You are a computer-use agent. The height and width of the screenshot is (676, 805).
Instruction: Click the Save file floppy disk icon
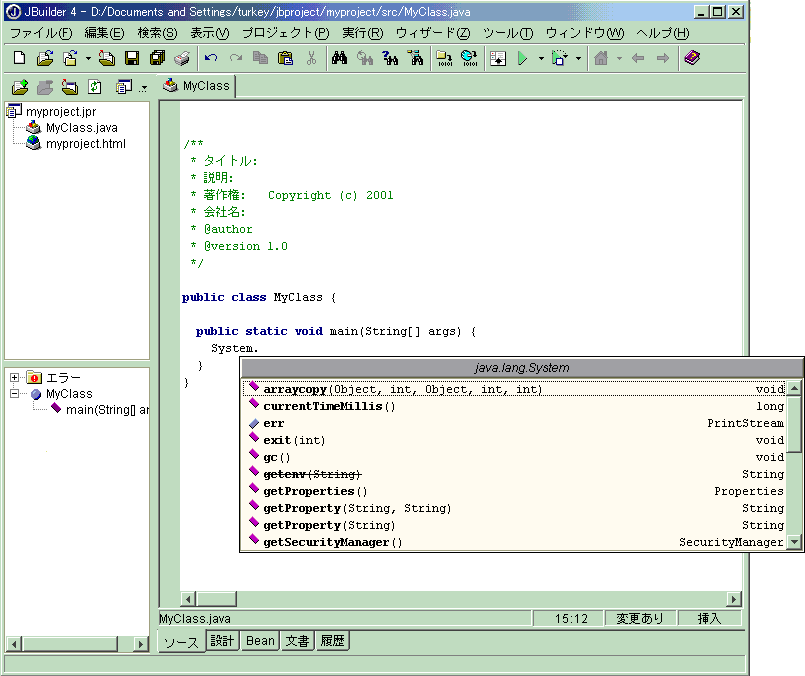pos(131,58)
